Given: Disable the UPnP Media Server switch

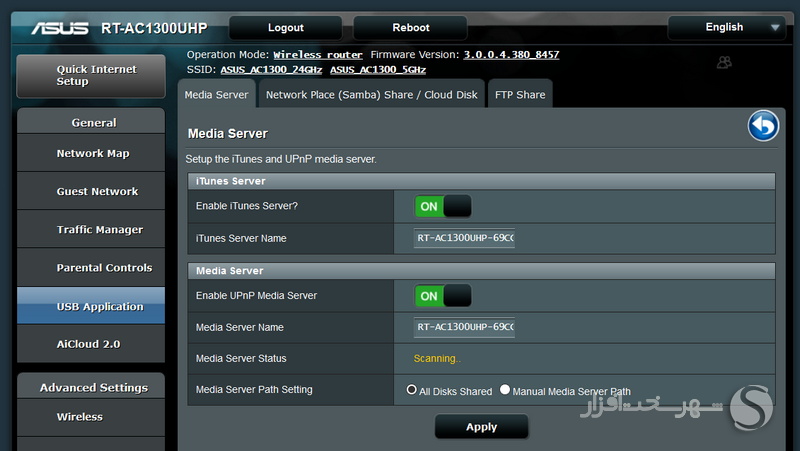Looking at the screenshot, I should point(443,296).
